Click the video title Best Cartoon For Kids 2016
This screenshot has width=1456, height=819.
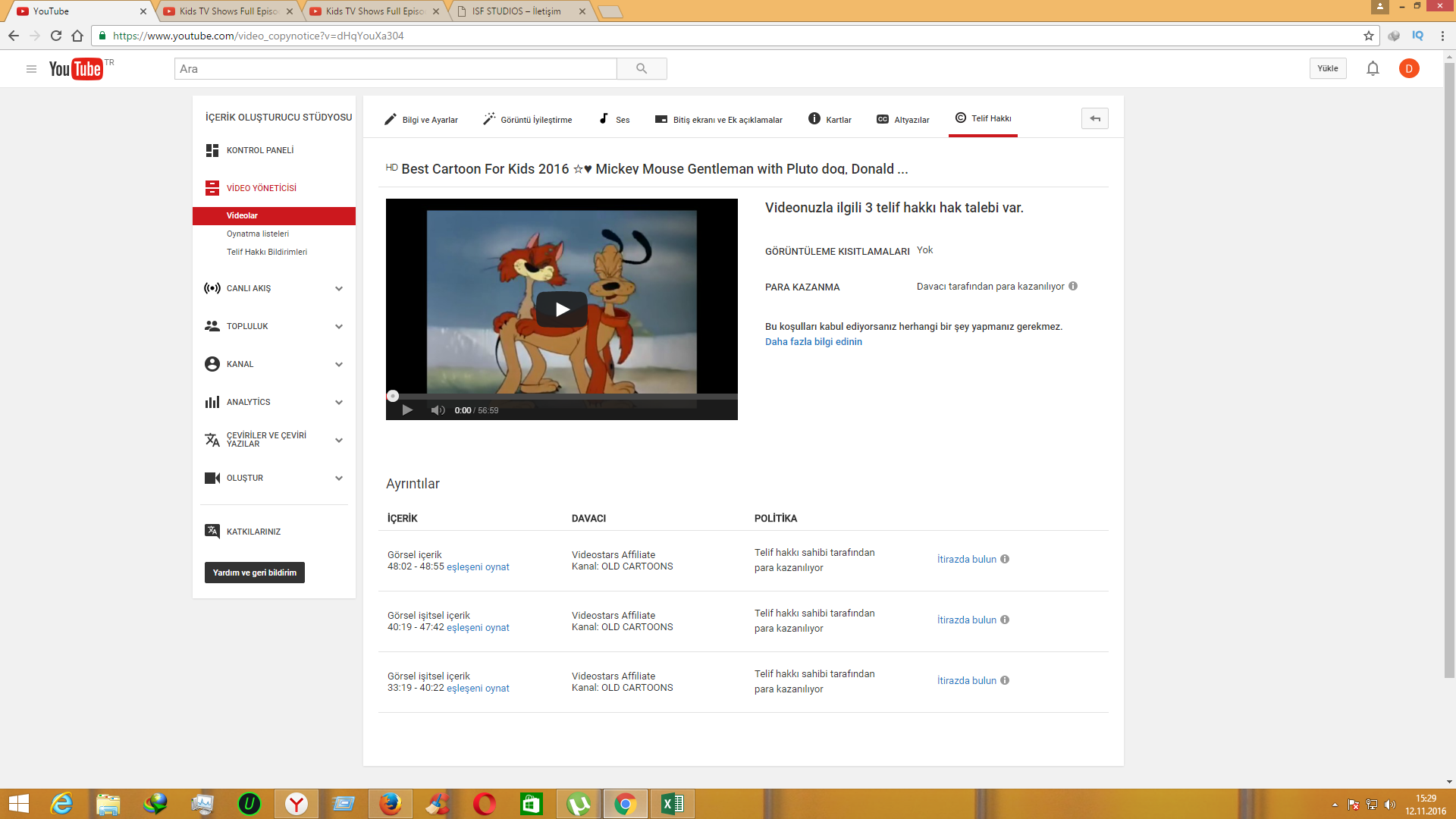tap(654, 169)
